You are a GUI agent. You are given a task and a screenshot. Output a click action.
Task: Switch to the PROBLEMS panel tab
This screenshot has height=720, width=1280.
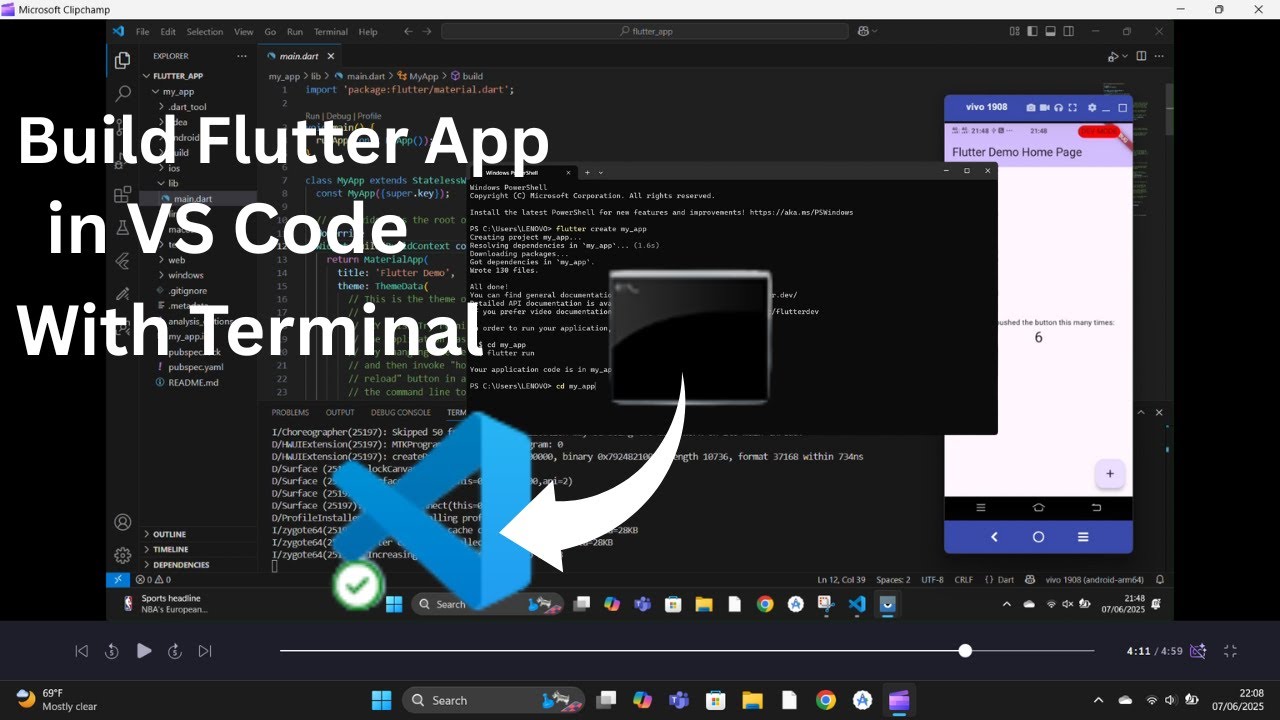click(290, 412)
